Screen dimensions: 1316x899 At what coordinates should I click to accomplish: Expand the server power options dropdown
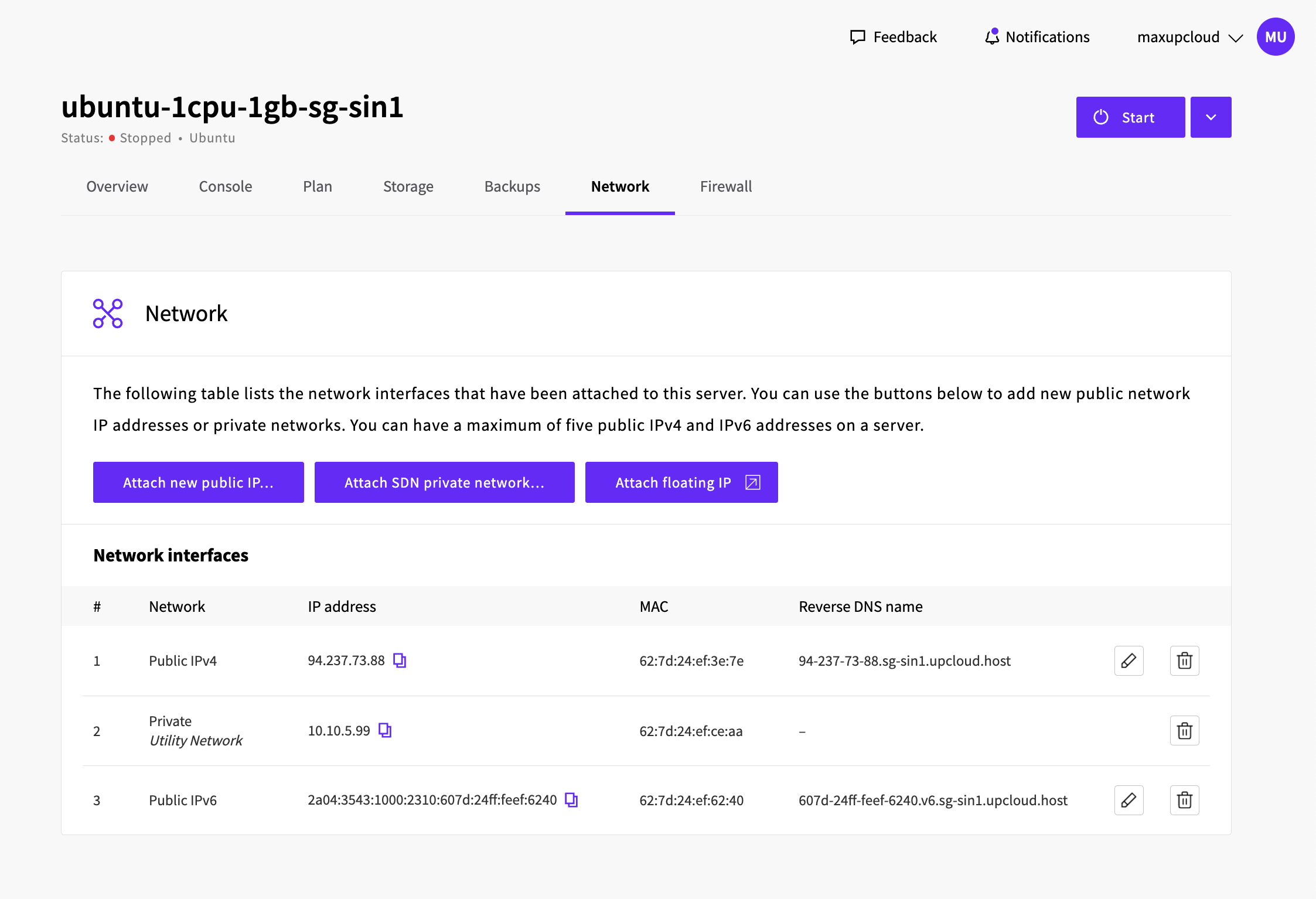[1211, 117]
